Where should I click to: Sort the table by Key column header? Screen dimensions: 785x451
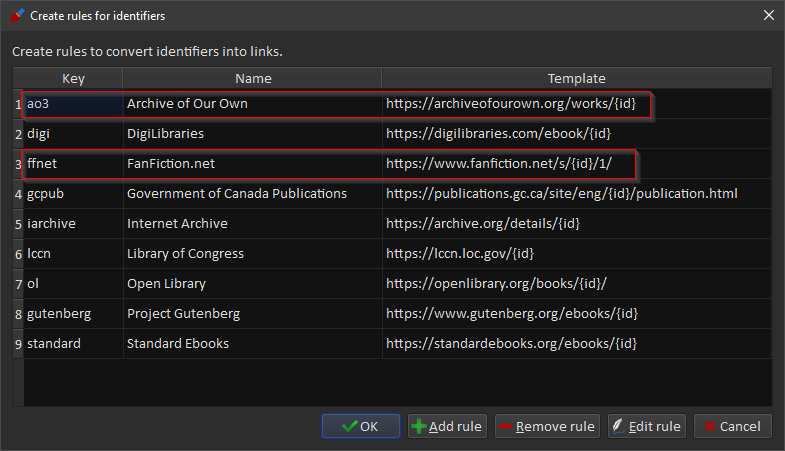coord(73,78)
